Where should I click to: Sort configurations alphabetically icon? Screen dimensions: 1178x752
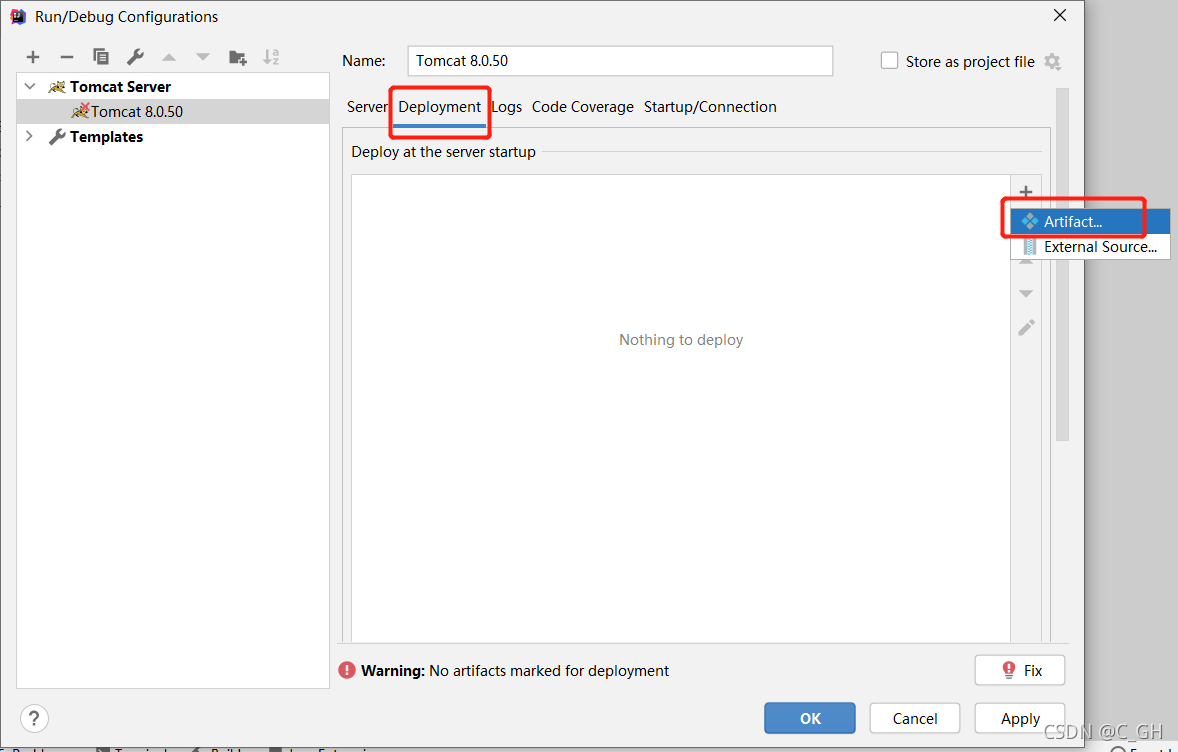[x=271, y=56]
